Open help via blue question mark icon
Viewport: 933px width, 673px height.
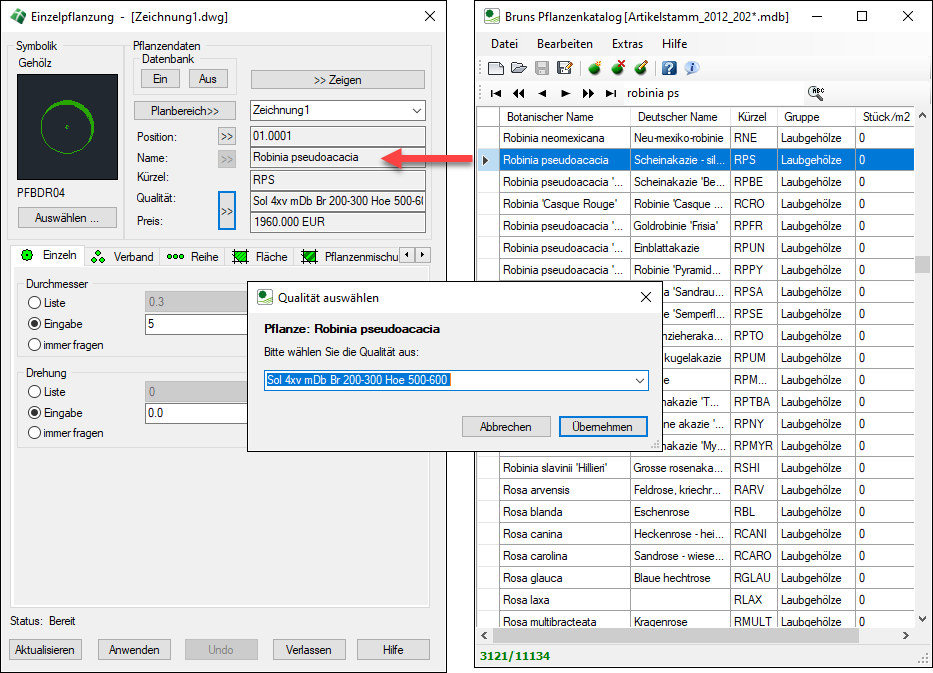669,68
